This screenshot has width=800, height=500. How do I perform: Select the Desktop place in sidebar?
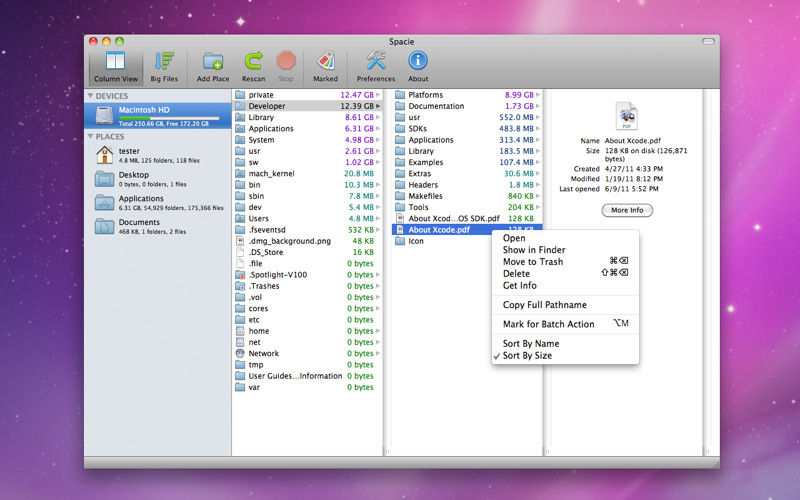pos(158,179)
